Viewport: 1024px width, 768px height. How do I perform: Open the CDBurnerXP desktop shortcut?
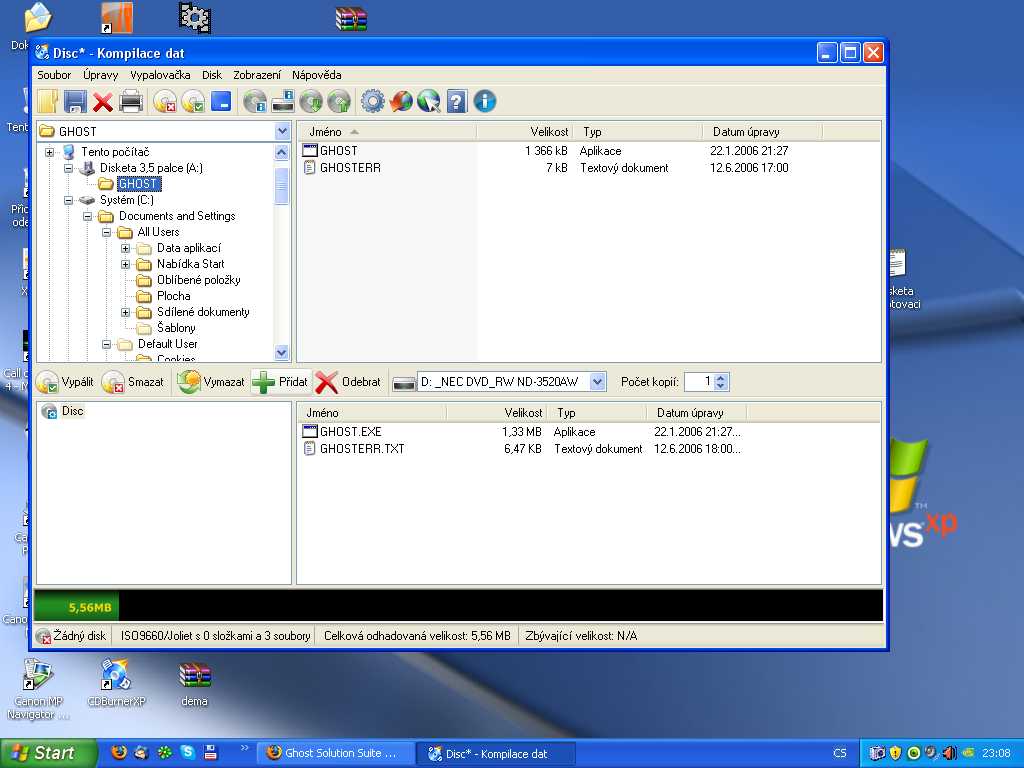pyautogui.click(x=116, y=682)
